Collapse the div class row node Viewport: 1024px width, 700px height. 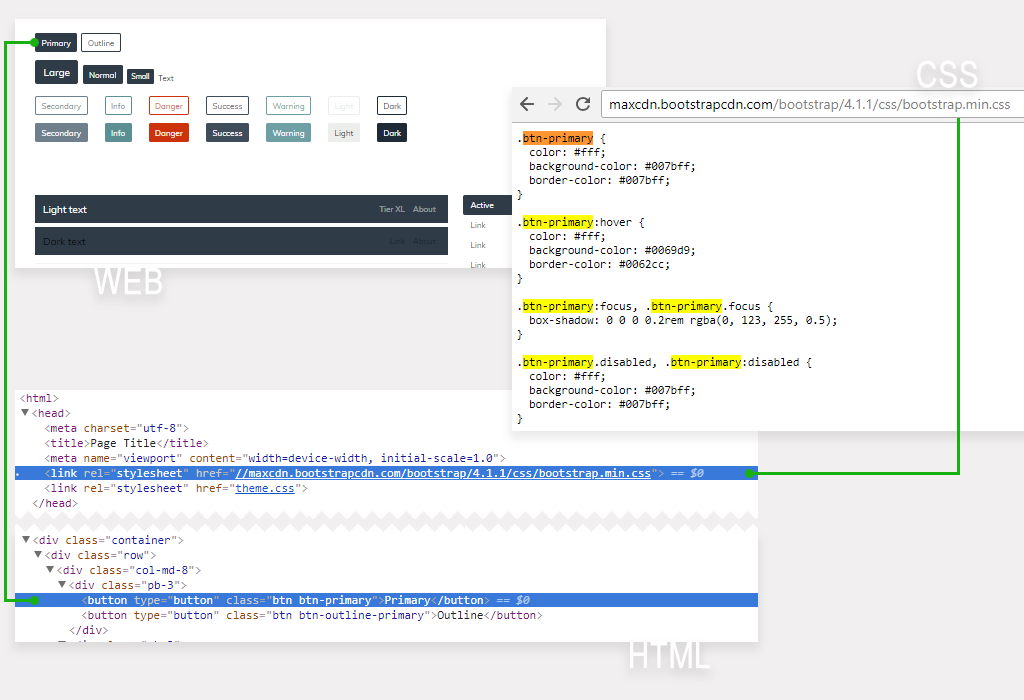coord(37,554)
